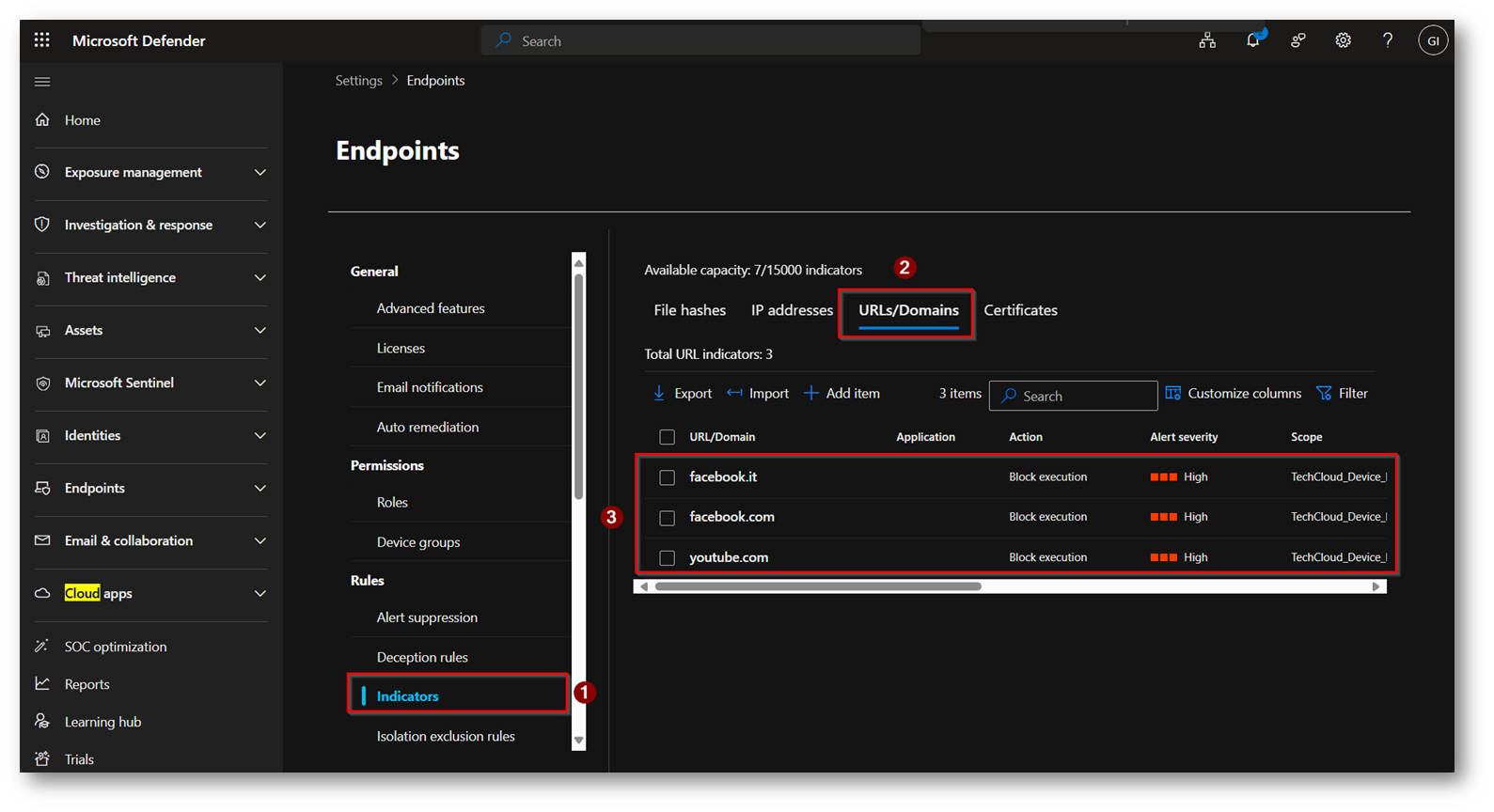Click the help question mark icon
Image resolution: width=1494 pixels, height=812 pixels.
coord(1388,40)
